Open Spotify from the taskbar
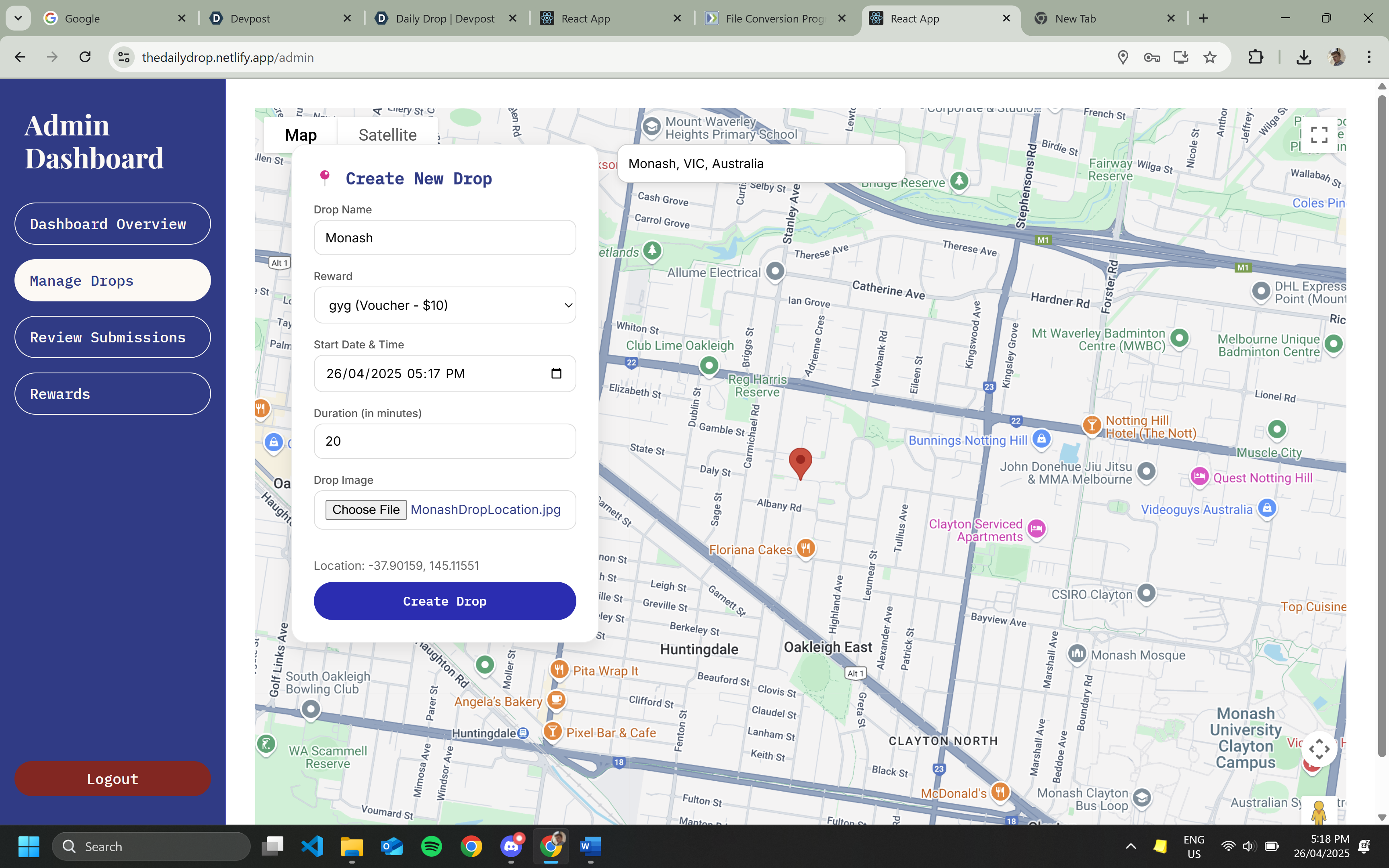The height and width of the screenshot is (868, 1389). 431,846
